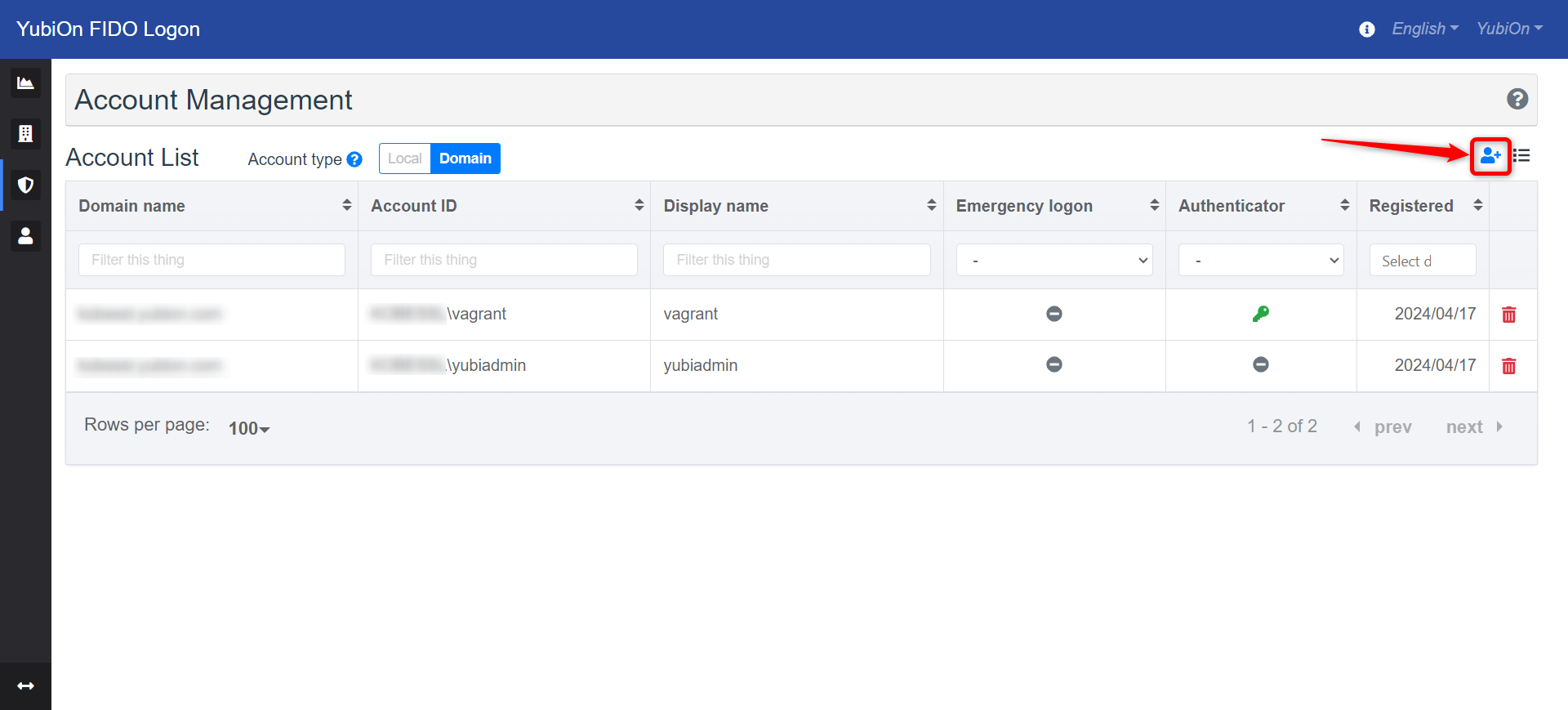Image resolution: width=1568 pixels, height=710 pixels.
Task: Open the list view icon
Action: tap(1521, 155)
